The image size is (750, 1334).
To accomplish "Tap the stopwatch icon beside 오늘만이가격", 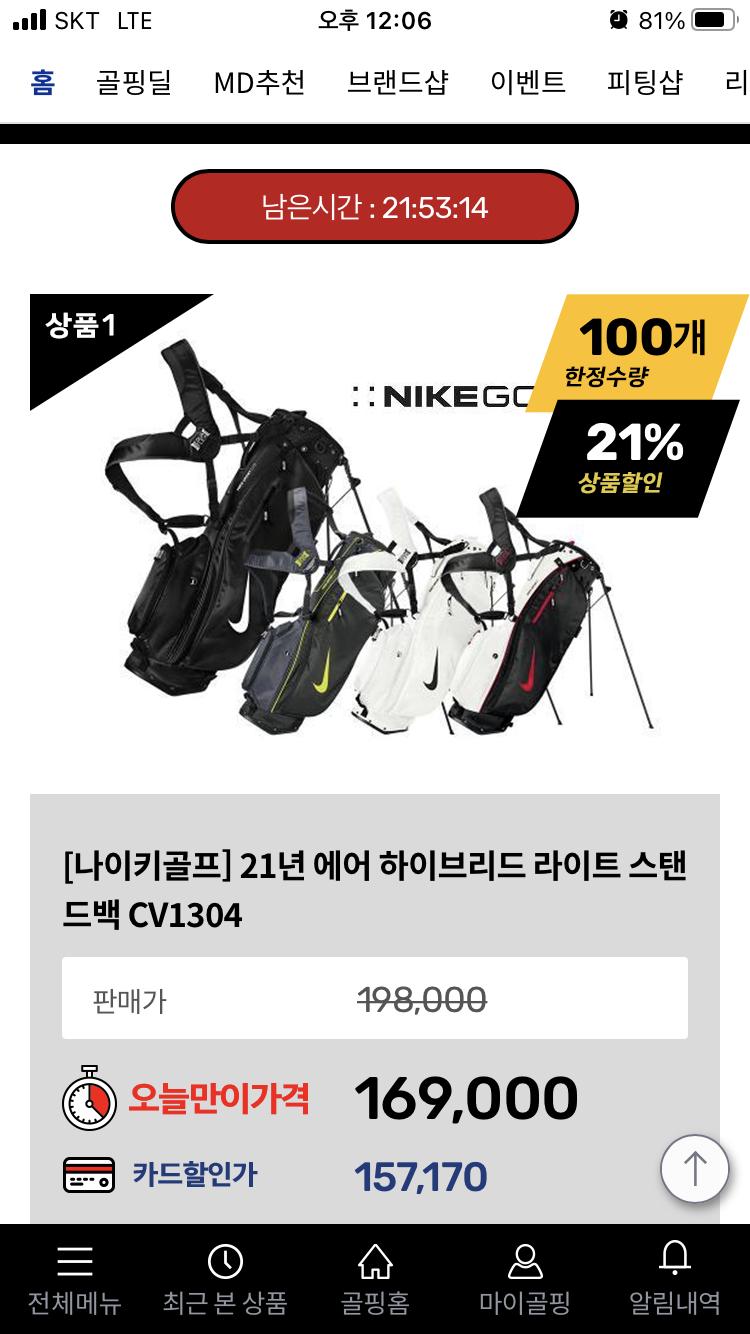I will click(x=90, y=1098).
